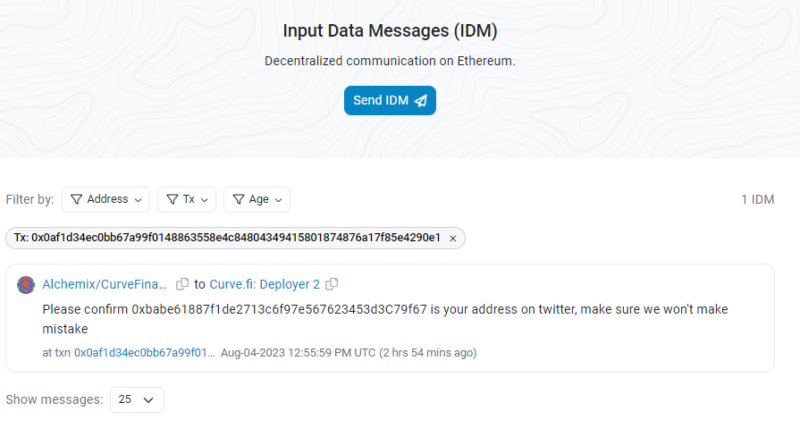
Task: Click the 1 IDM count label
Action: coord(757,200)
